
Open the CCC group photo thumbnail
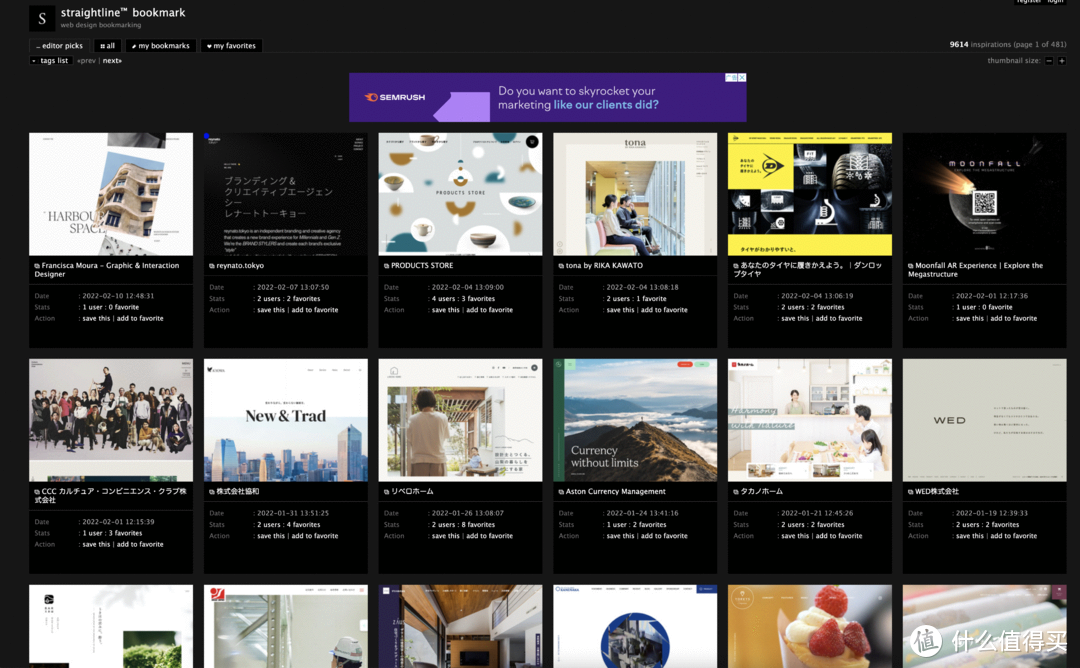point(111,420)
